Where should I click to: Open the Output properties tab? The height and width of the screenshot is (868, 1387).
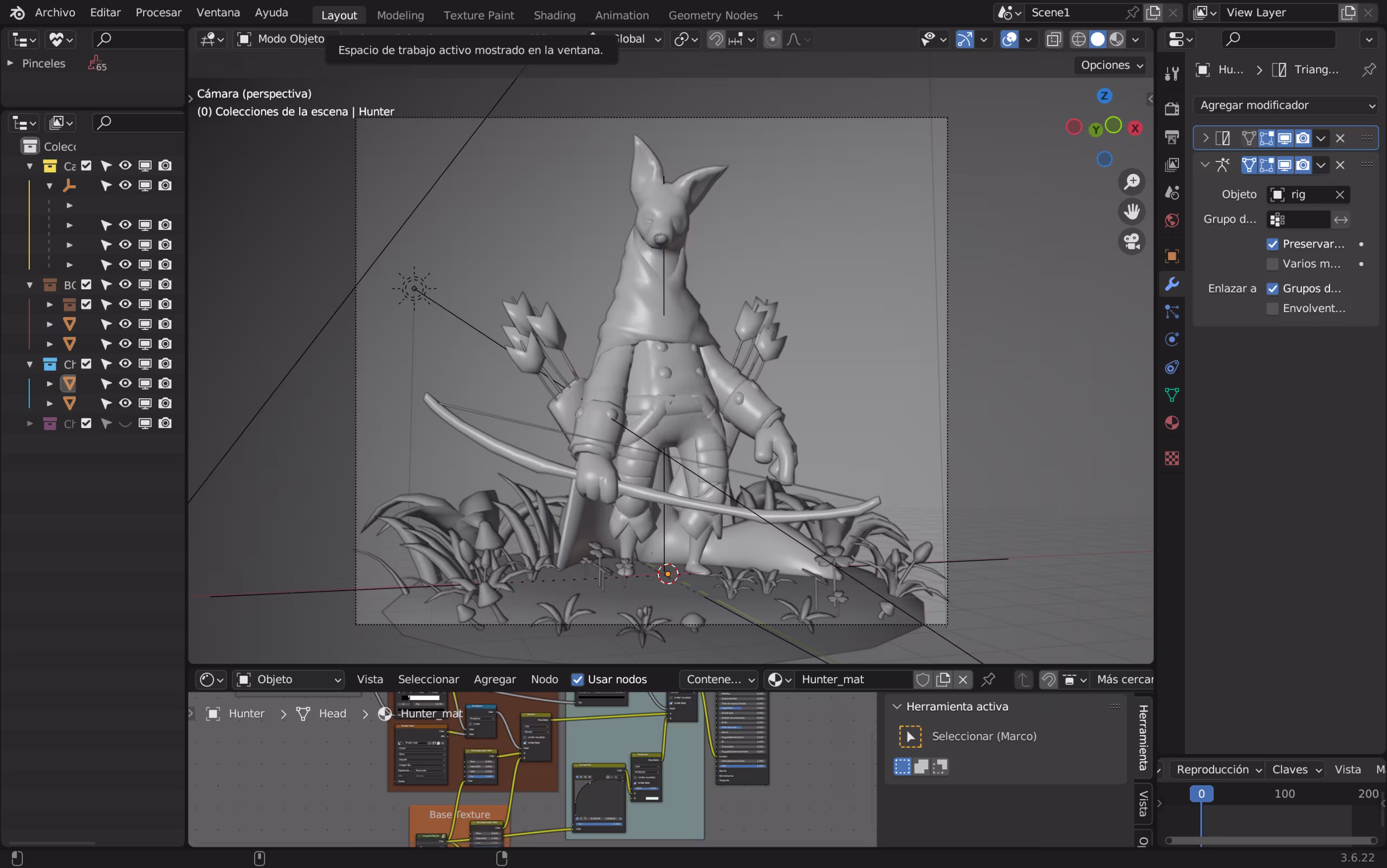click(1172, 137)
